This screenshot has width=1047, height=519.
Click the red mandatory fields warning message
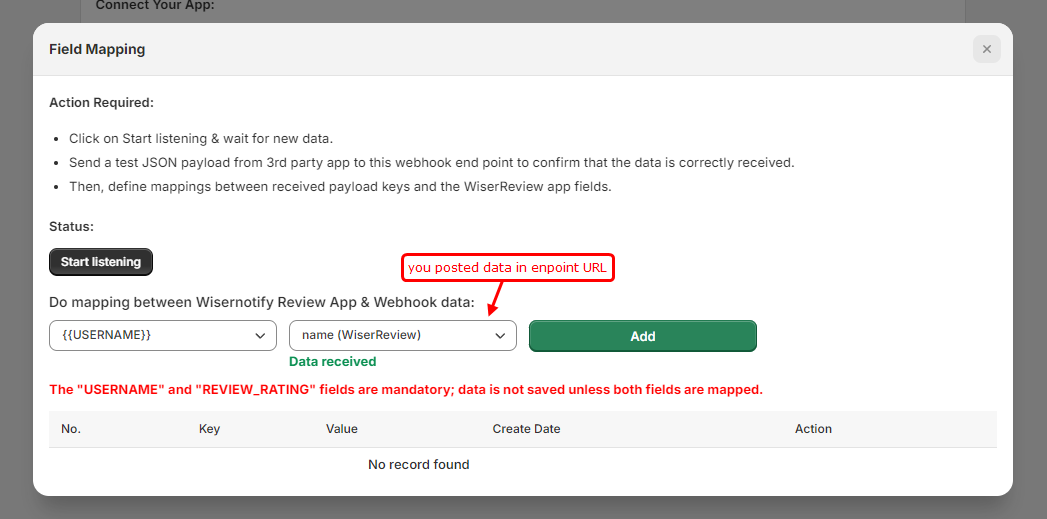pyautogui.click(x=406, y=389)
